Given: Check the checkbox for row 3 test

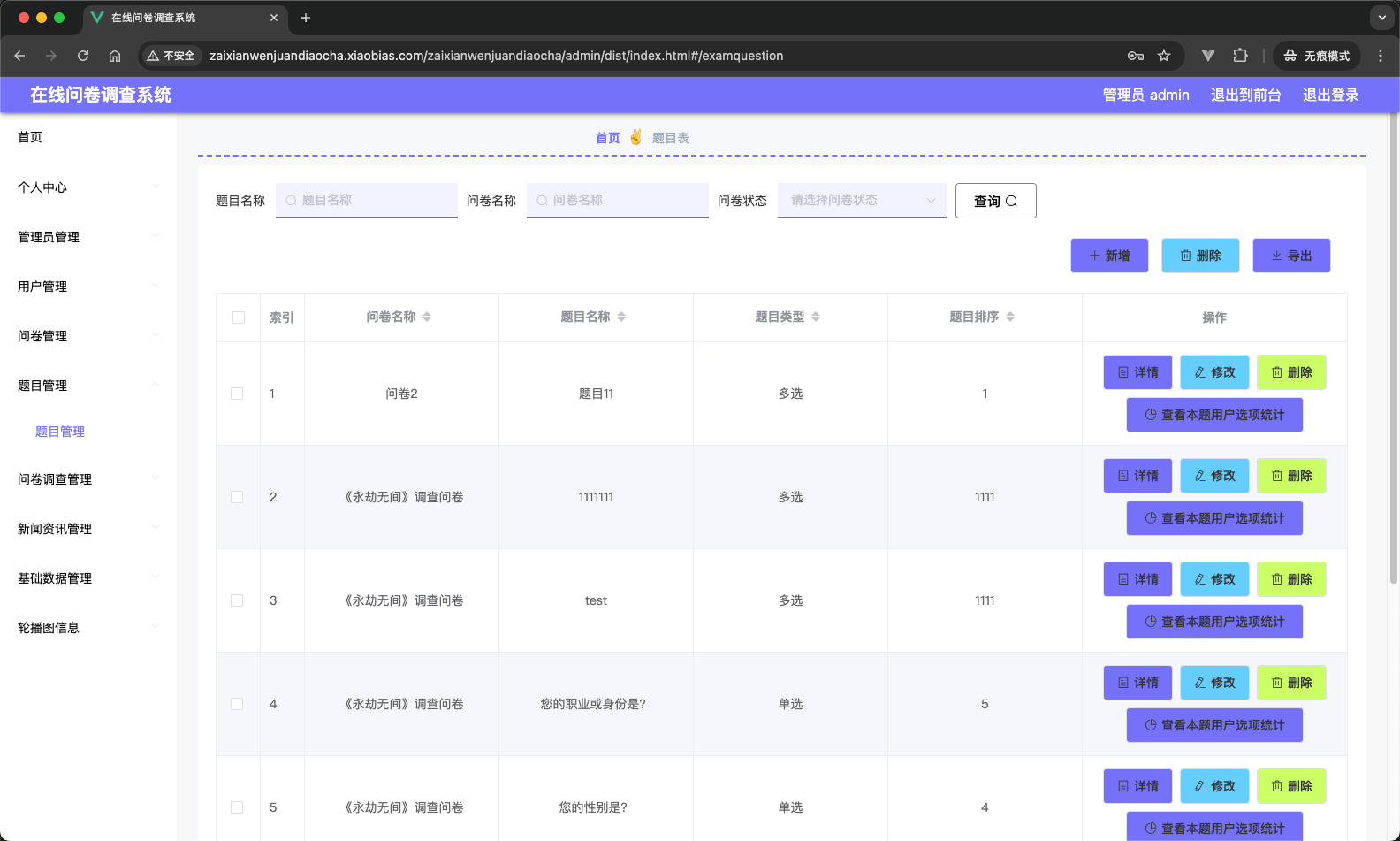Looking at the screenshot, I should 237,600.
